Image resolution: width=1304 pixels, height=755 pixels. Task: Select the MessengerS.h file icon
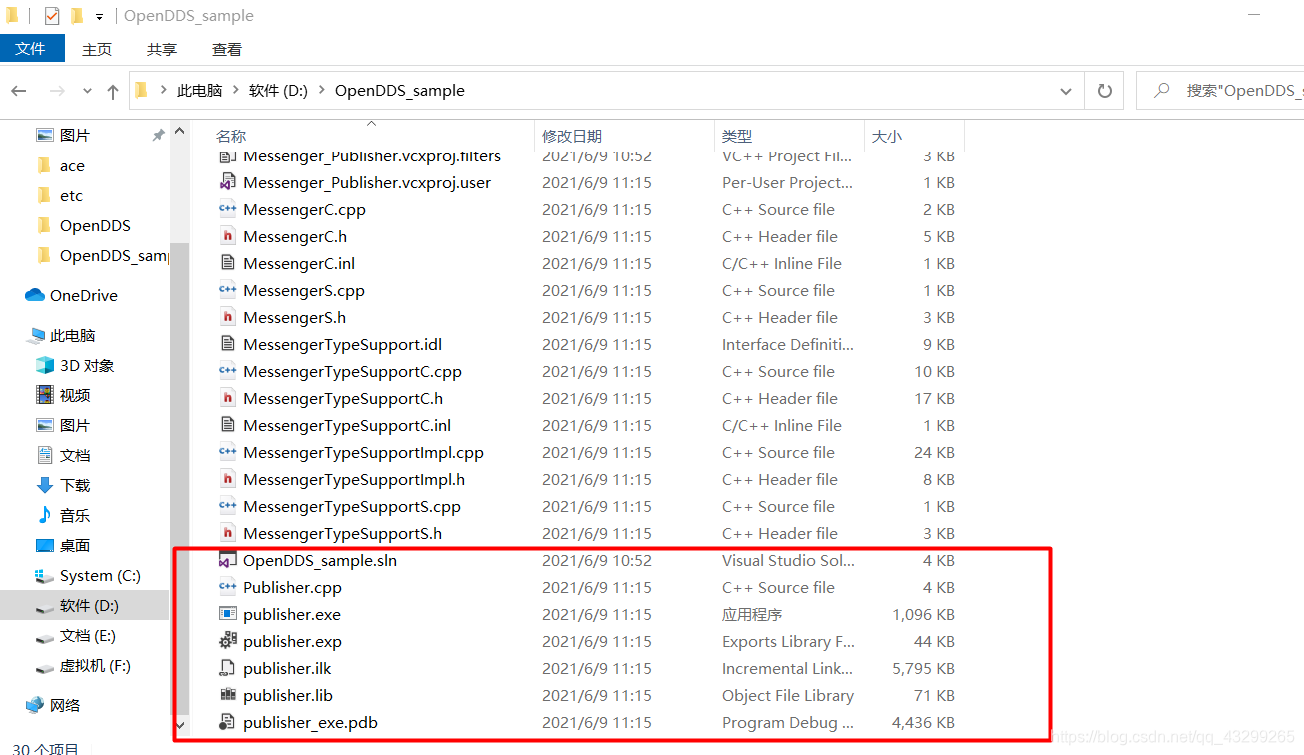pyautogui.click(x=227, y=318)
